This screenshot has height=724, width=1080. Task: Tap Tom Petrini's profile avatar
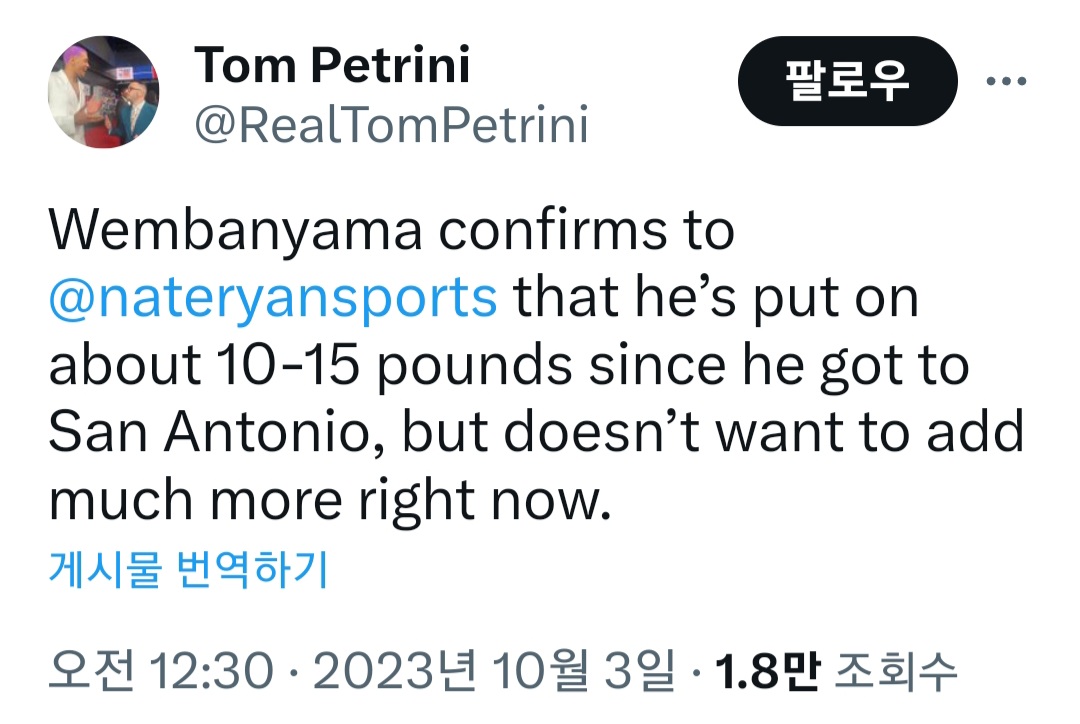coord(104,91)
